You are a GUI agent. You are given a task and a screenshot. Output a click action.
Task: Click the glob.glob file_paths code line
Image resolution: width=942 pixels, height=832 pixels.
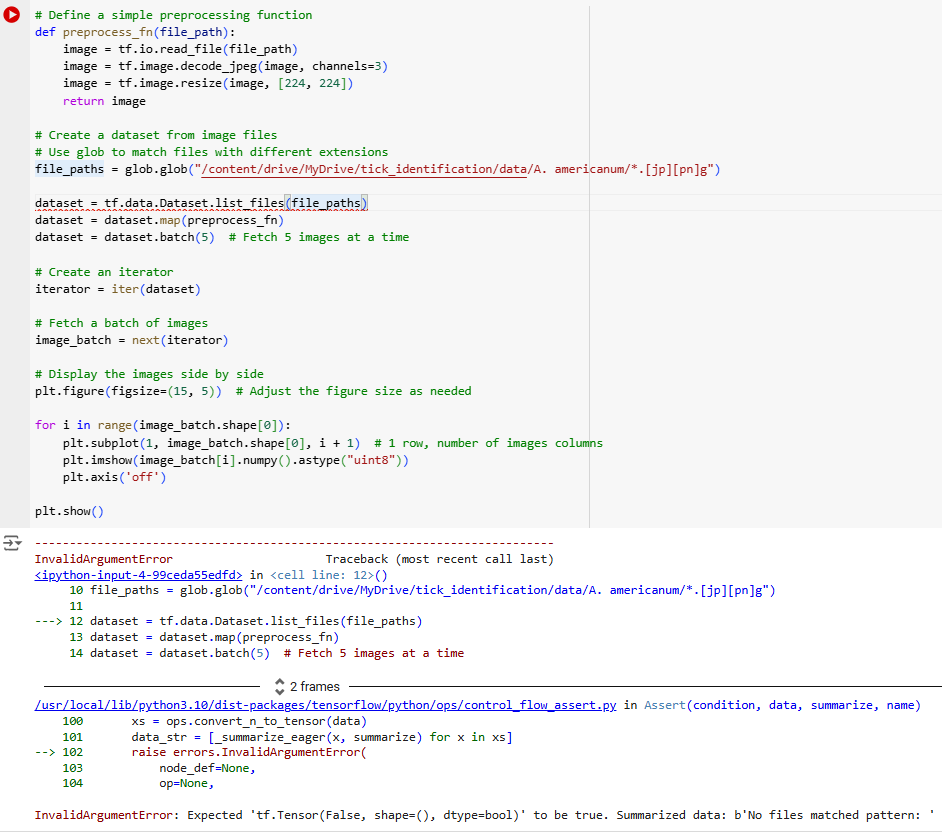pos(377,169)
